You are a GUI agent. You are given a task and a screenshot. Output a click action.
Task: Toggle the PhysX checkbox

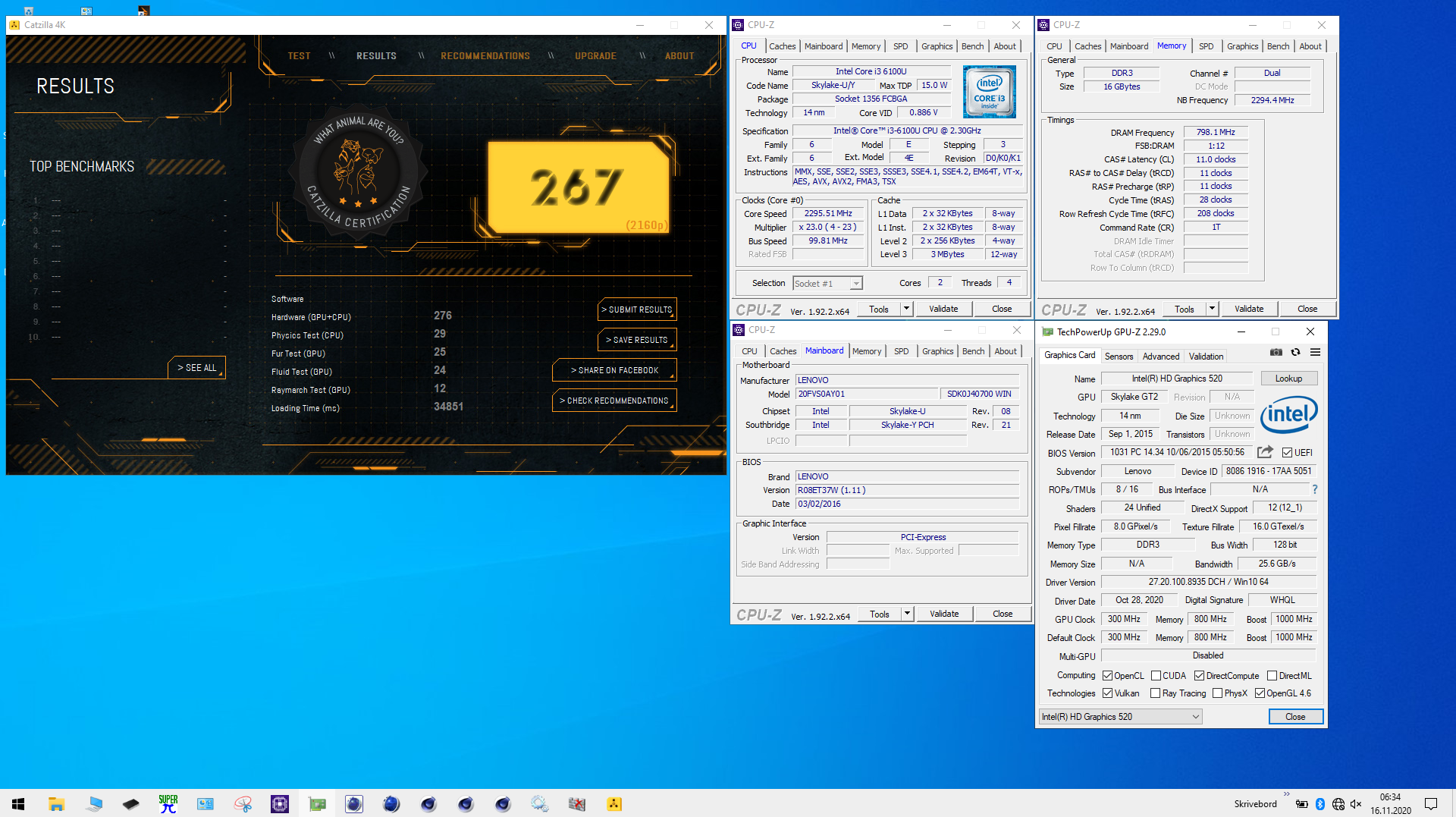pos(1217,693)
